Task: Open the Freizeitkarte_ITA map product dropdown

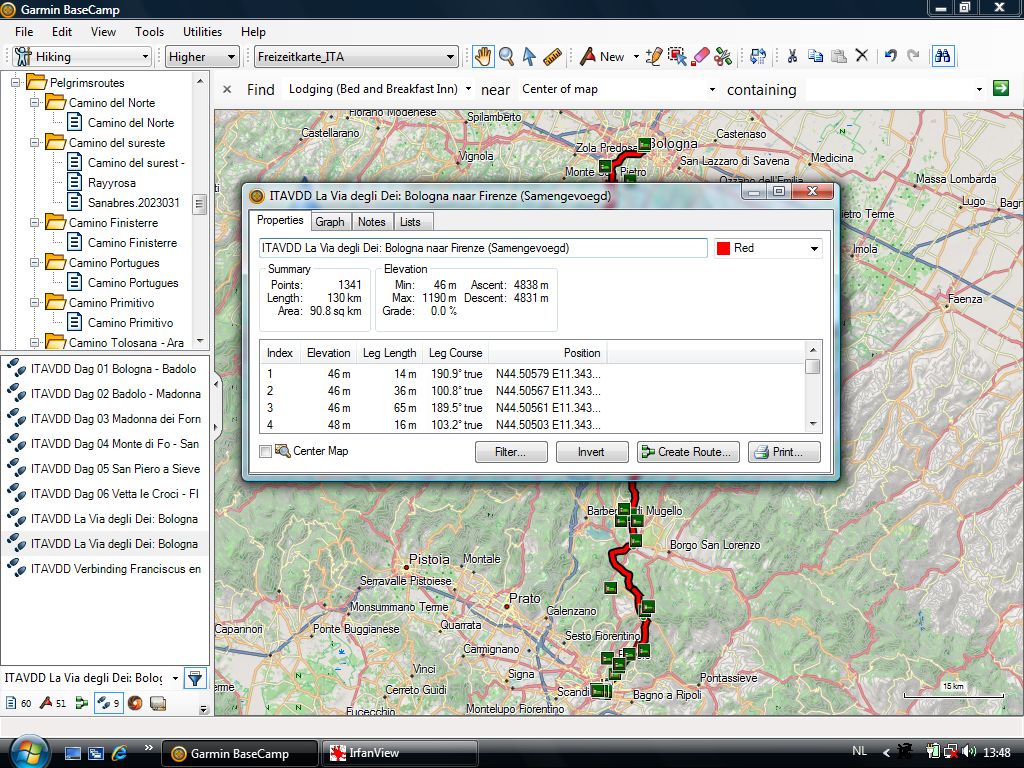Action: [x=355, y=57]
